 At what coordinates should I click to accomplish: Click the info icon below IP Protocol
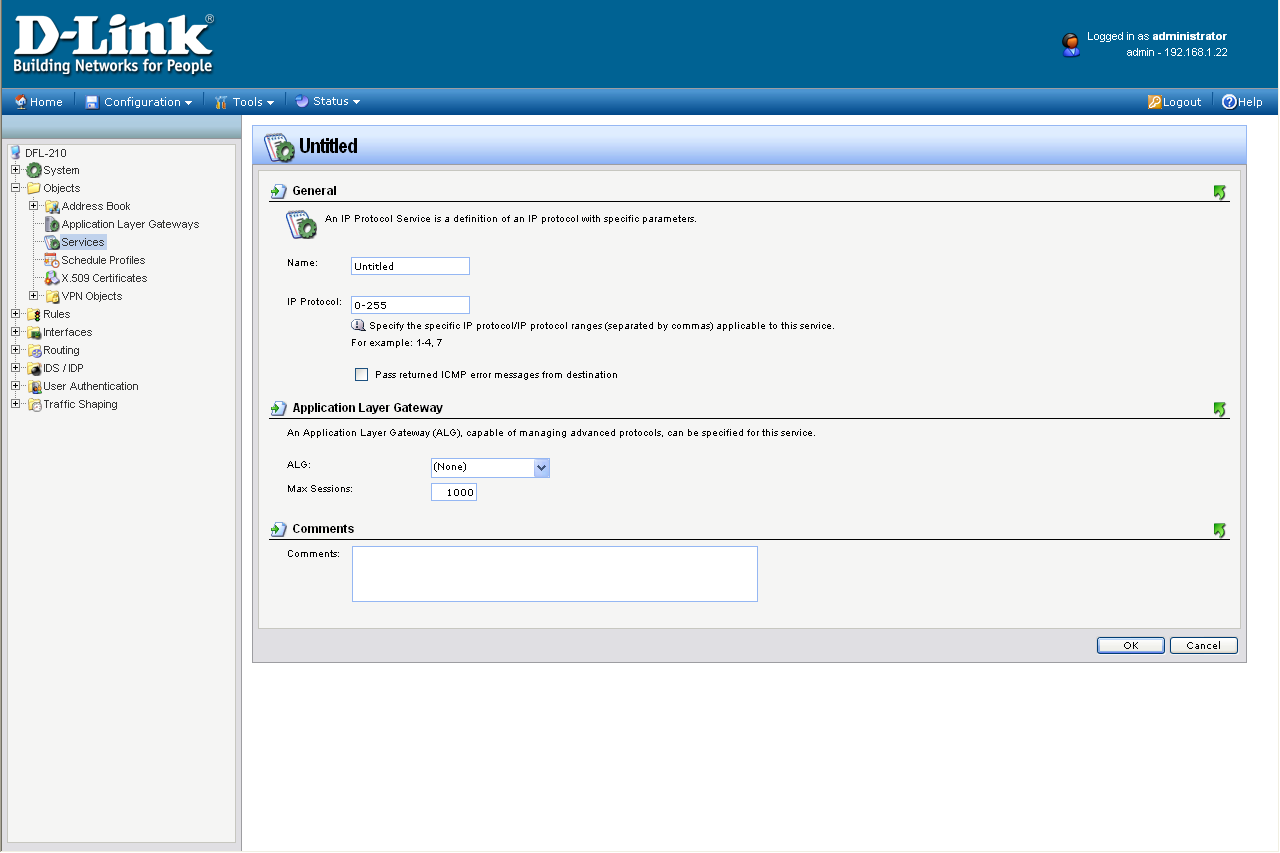pyautogui.click(x=358, y=325)
